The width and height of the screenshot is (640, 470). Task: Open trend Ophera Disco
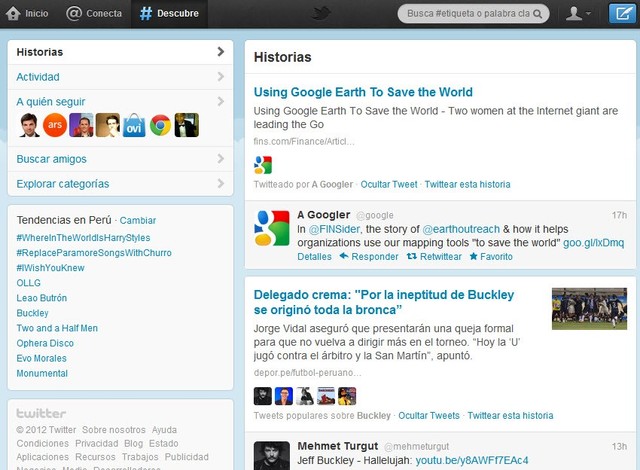point(45,343)
